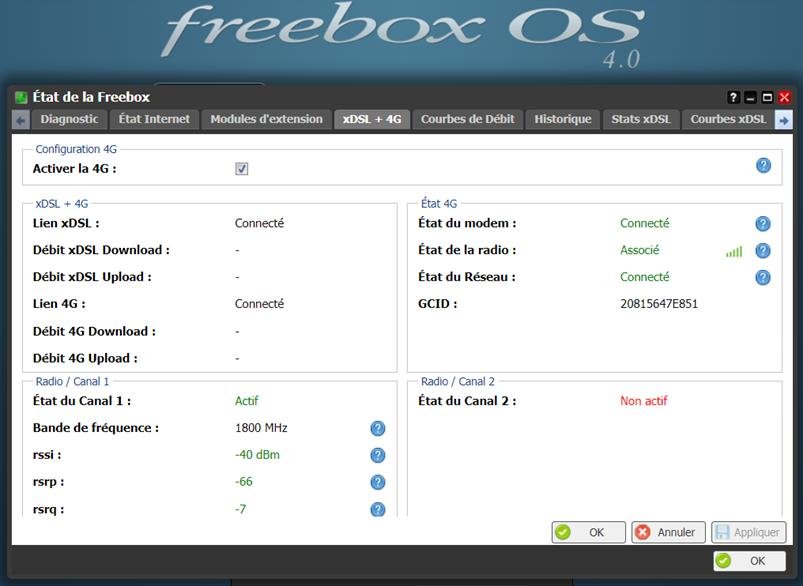Switch to the Courbes xDSL tab
This screenshot has height=586, width=803.
click(x=728, y=119)
